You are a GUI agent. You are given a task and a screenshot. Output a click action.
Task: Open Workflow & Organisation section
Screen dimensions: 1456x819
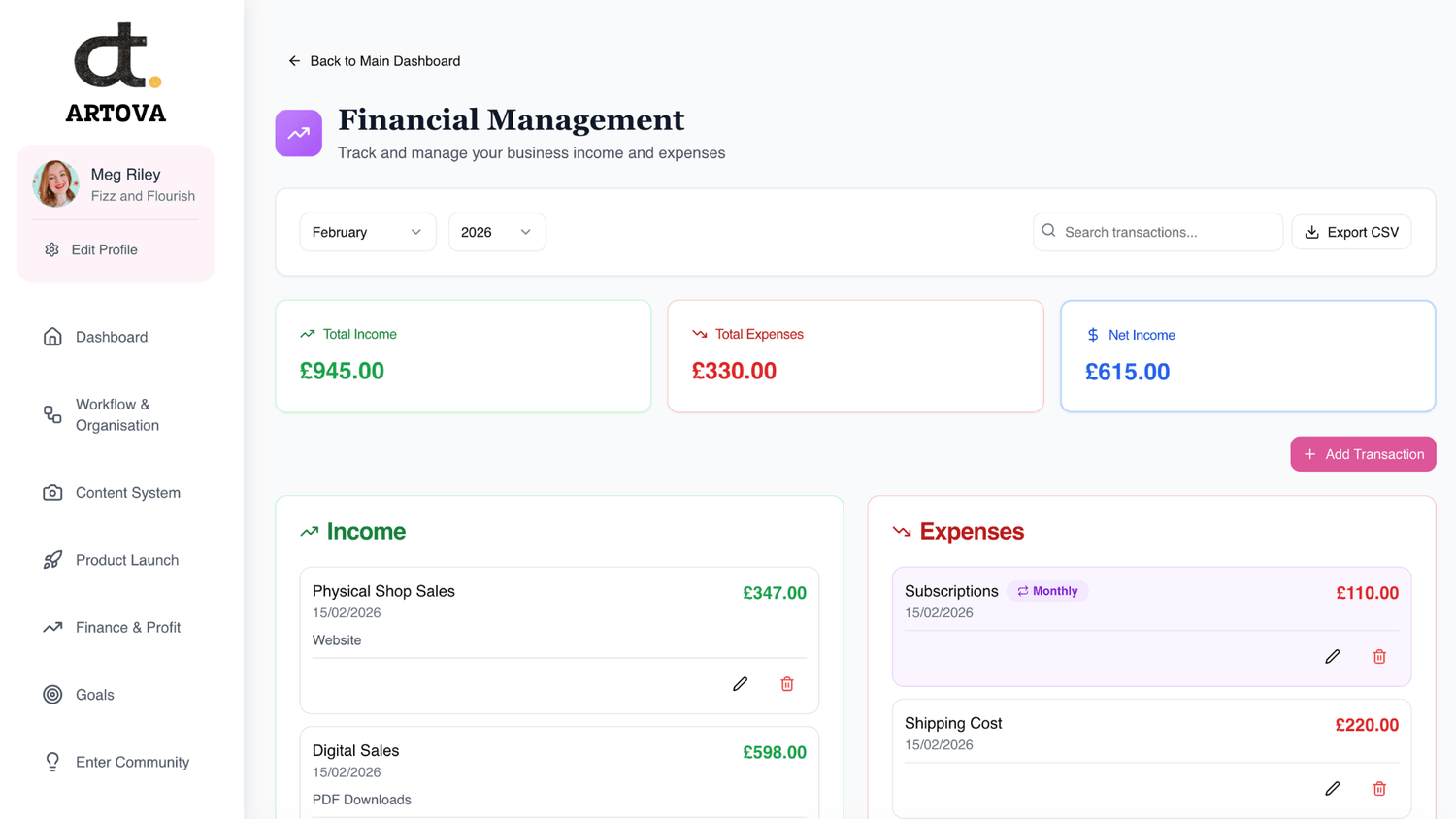tap(117, 414)
